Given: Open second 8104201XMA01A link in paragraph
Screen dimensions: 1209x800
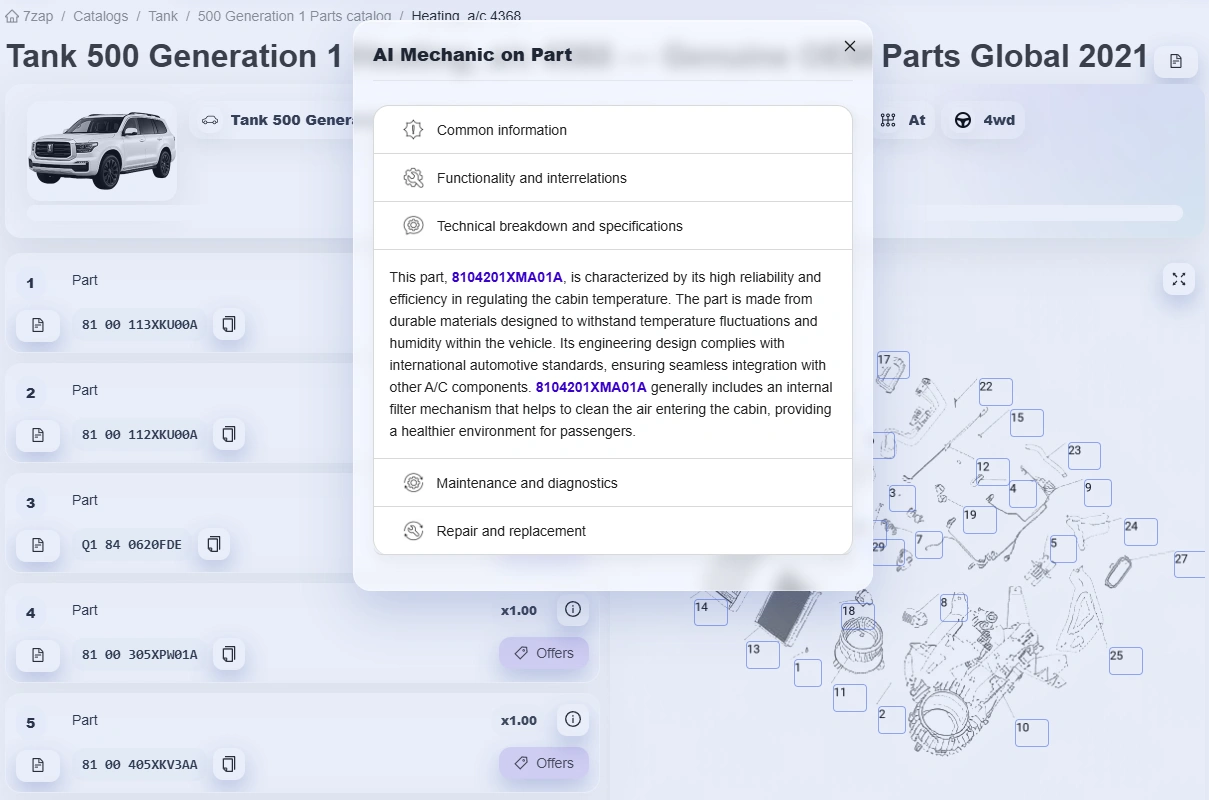Looking at the screenshot, I should 591,387.
